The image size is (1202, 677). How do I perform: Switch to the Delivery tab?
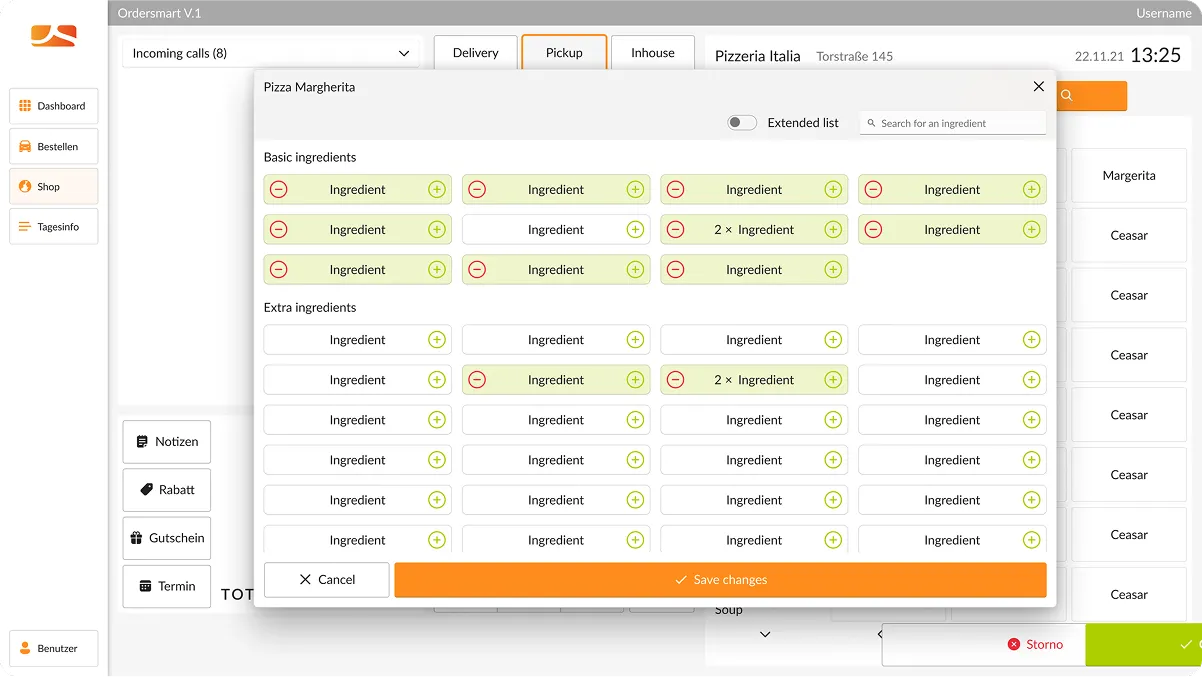(475, 52)
